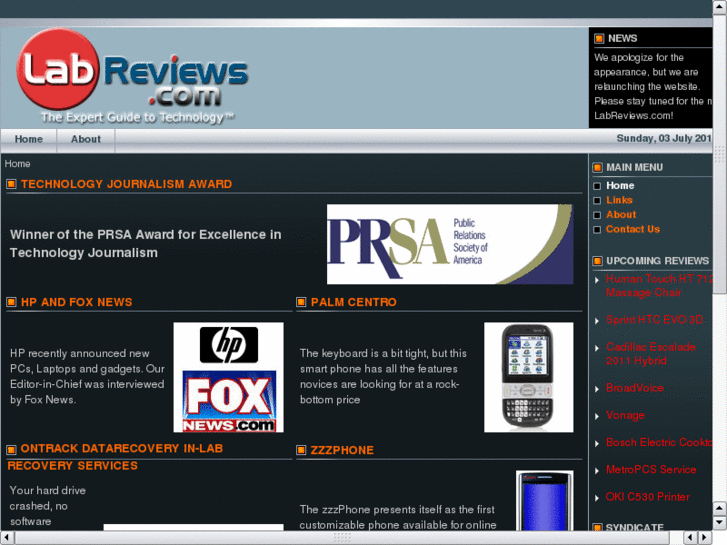Click square bullet next to Links menu item
Image resolution: width=727 pixels, height=545 pixels.
coord(597,201)
